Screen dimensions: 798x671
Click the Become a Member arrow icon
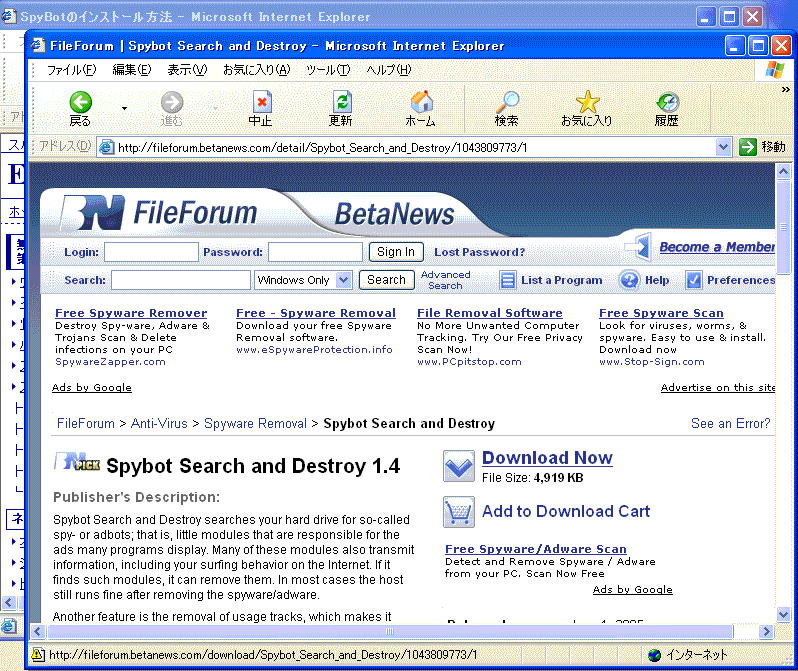639,247
